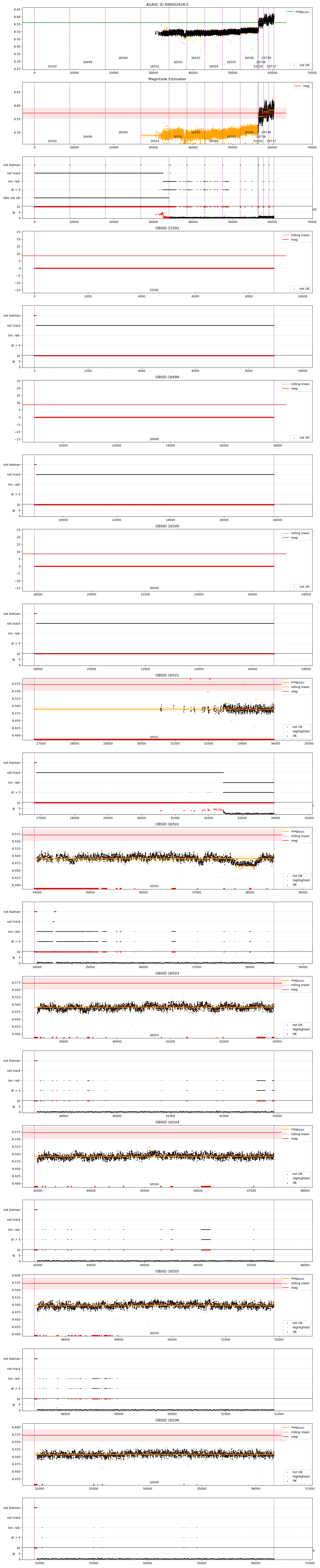Select the 'OBSID 16504' subplot title

pyautogui.click(x=167, y=1122)
